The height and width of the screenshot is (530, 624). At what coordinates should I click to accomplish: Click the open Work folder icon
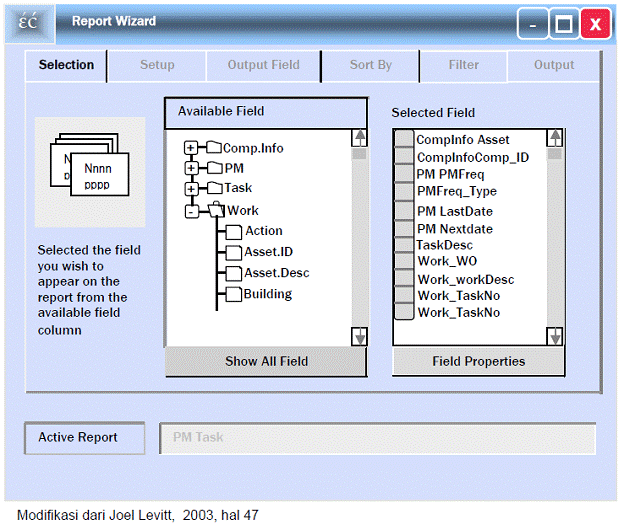[x=217, y=209]
